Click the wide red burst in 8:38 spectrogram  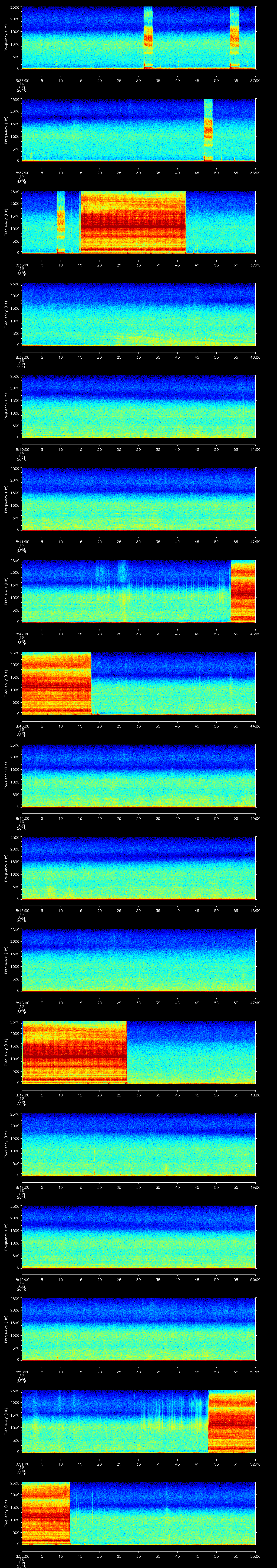pyautogui.click(x=133, y=222)
